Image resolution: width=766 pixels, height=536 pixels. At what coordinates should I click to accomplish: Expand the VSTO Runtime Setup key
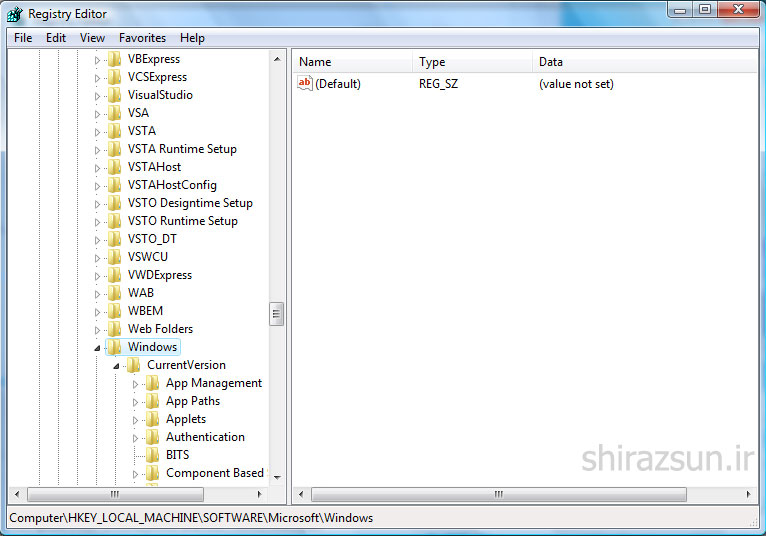point(97,222)
